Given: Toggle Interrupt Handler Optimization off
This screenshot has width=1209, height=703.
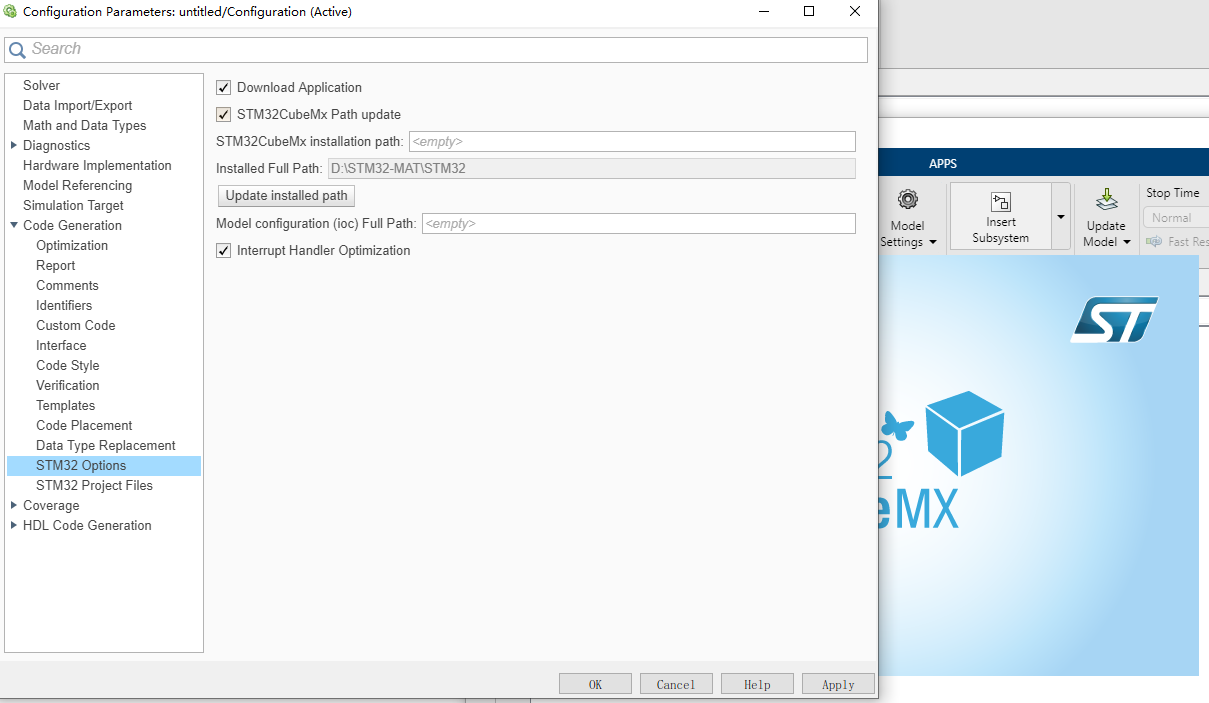Looking at the screenshot, I should 223,250.
